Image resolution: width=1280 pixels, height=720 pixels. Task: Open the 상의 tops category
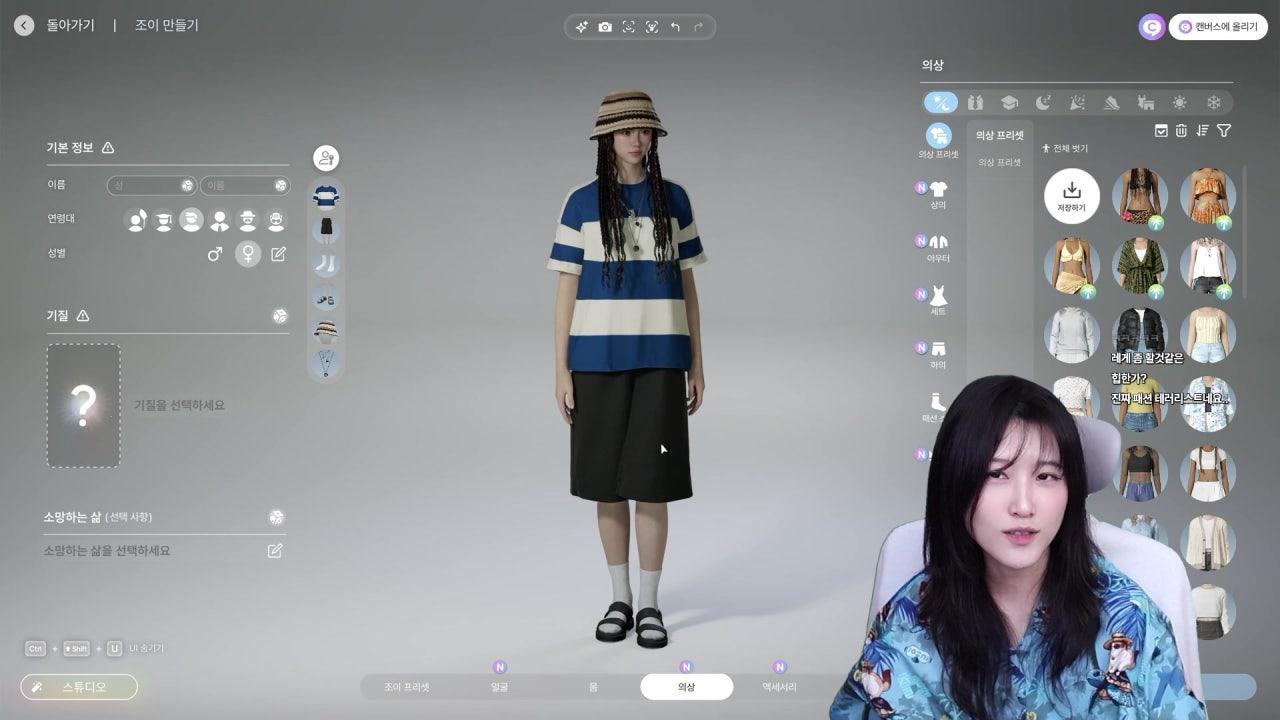point(938,195)
